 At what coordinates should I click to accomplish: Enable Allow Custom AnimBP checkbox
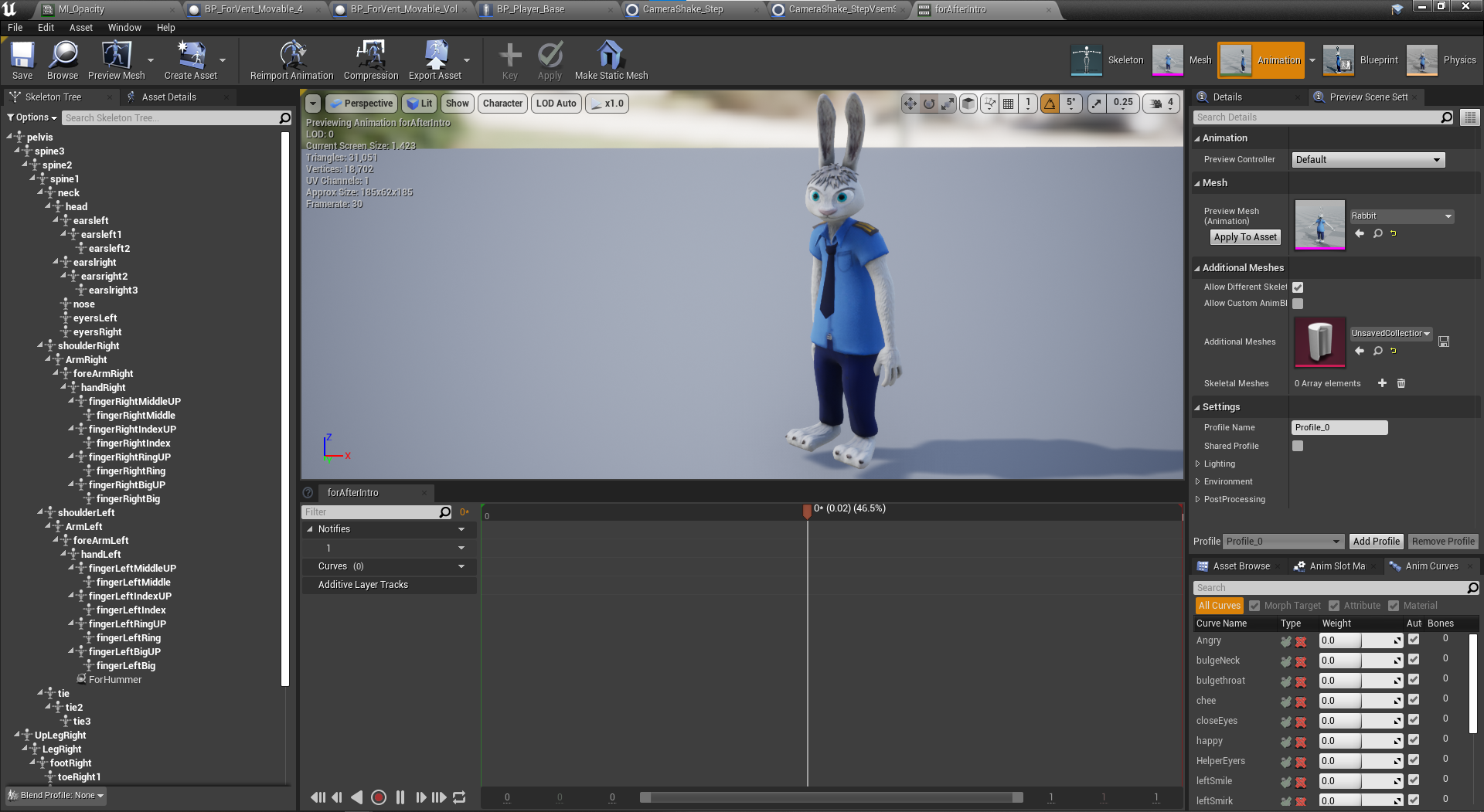1298,304
